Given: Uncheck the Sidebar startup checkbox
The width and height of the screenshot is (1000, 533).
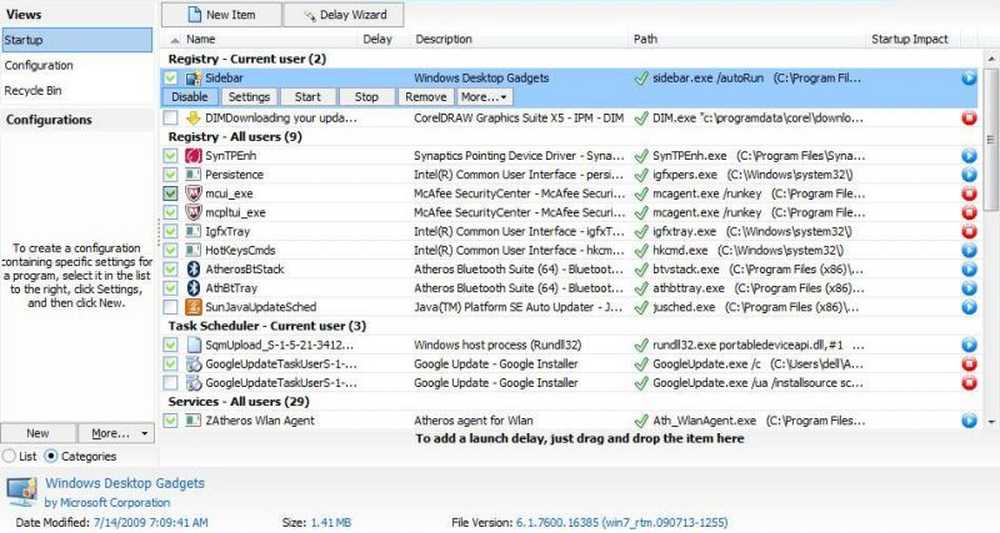Looking at the screenshot, I should click(170, 78).
